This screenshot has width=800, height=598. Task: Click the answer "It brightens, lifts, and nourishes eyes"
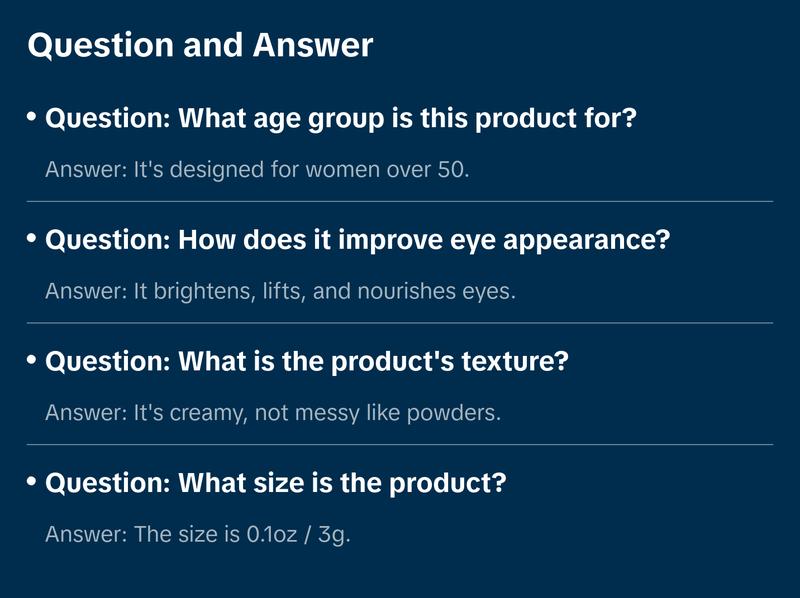tap(279, 291)
